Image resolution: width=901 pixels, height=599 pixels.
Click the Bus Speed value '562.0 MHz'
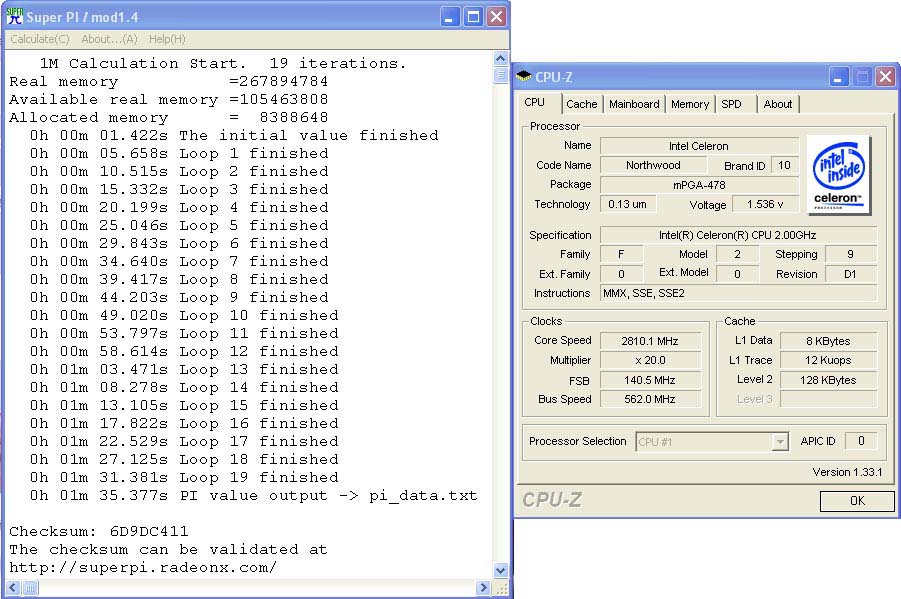[650, 399]
